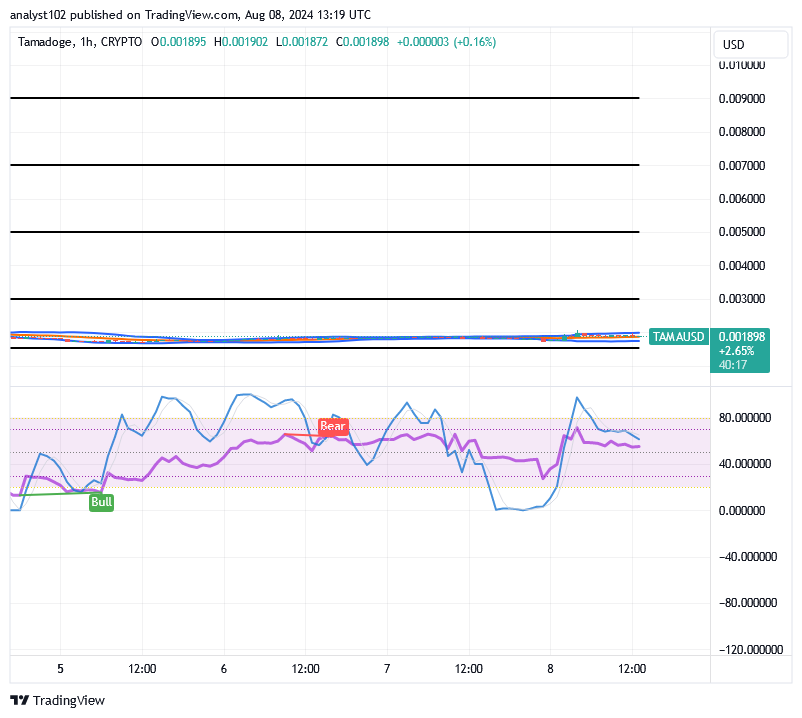Click the green Bull signal marker
This screenshot has width=802, height=718.
(x=101, y=502)
